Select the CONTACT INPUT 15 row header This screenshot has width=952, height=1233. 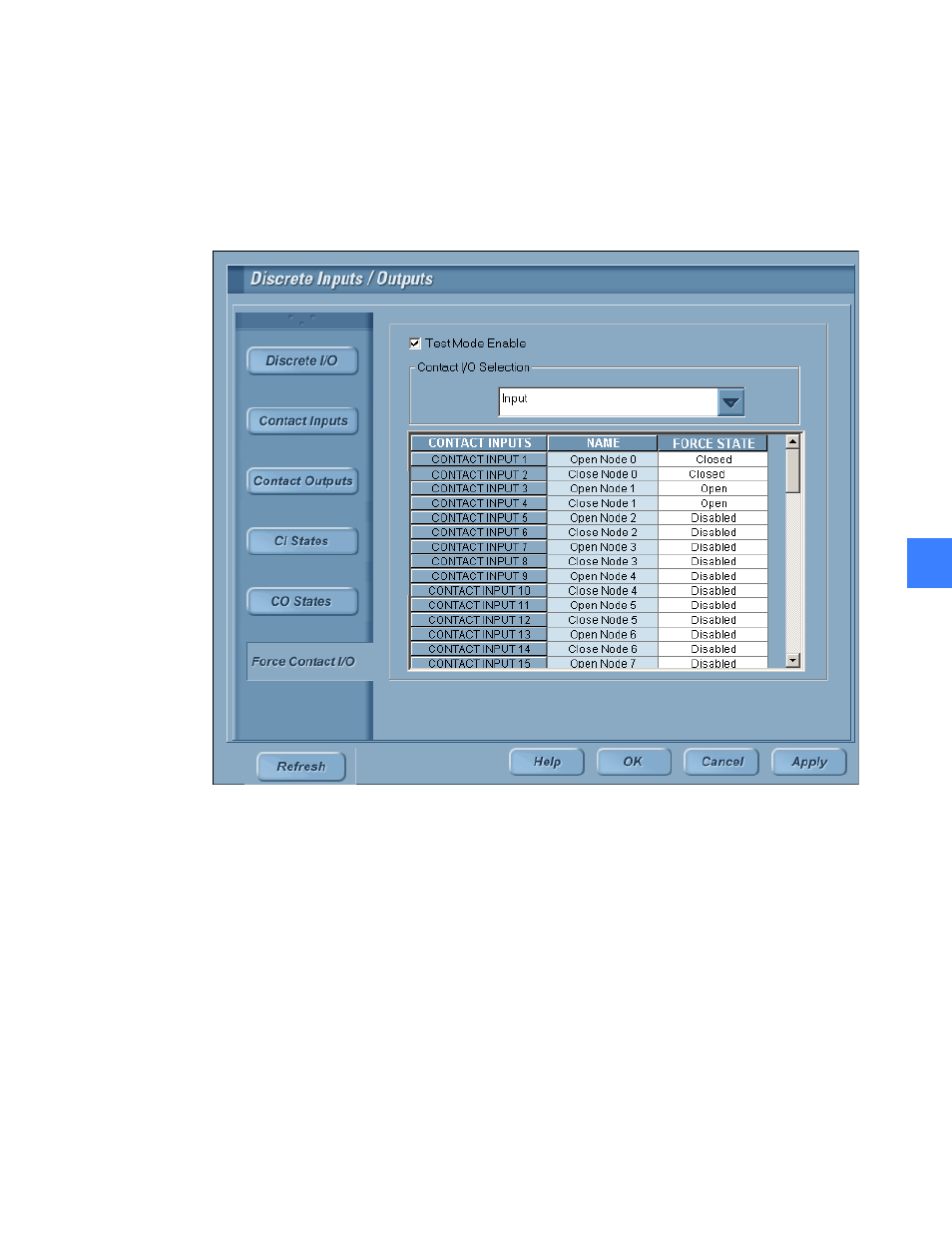(x=479, y=663)
